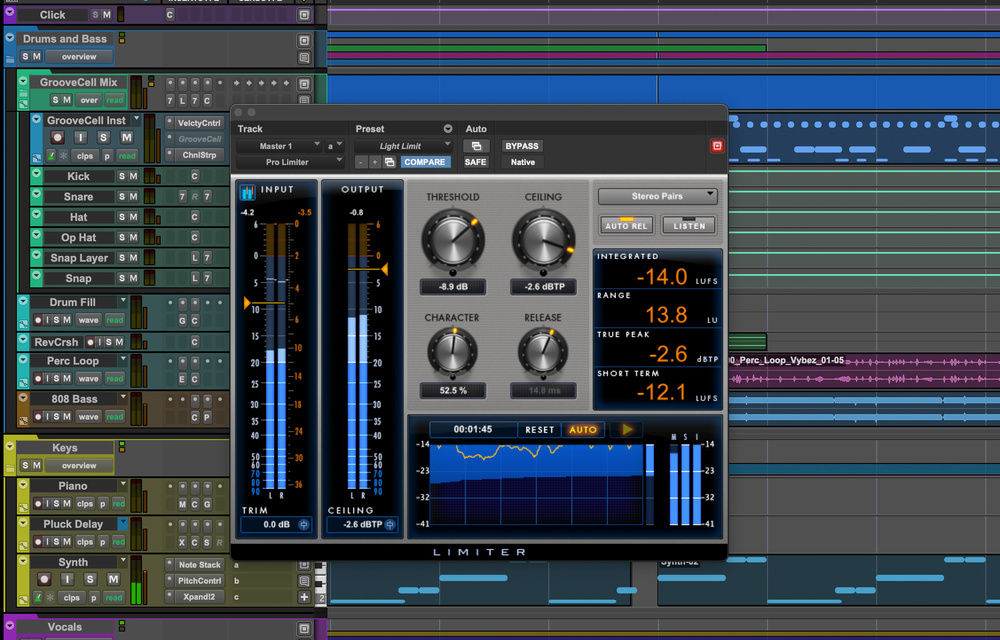Click the Ceiling link icon under output meter
The image size is (1000, 640).
(x=389, y=524)
